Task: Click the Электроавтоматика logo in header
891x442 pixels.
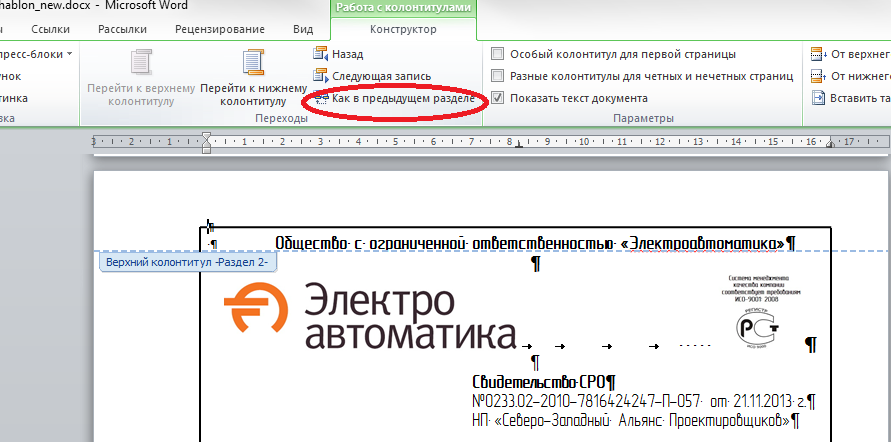Action: pyautogui.click(x=368, y=317)
